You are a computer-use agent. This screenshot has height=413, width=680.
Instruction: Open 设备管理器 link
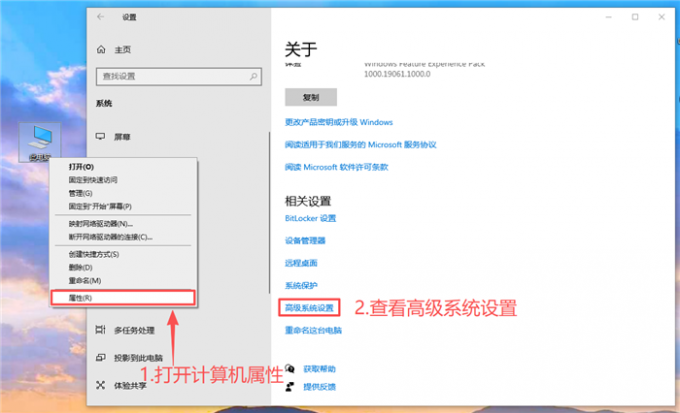coord(305,241)
